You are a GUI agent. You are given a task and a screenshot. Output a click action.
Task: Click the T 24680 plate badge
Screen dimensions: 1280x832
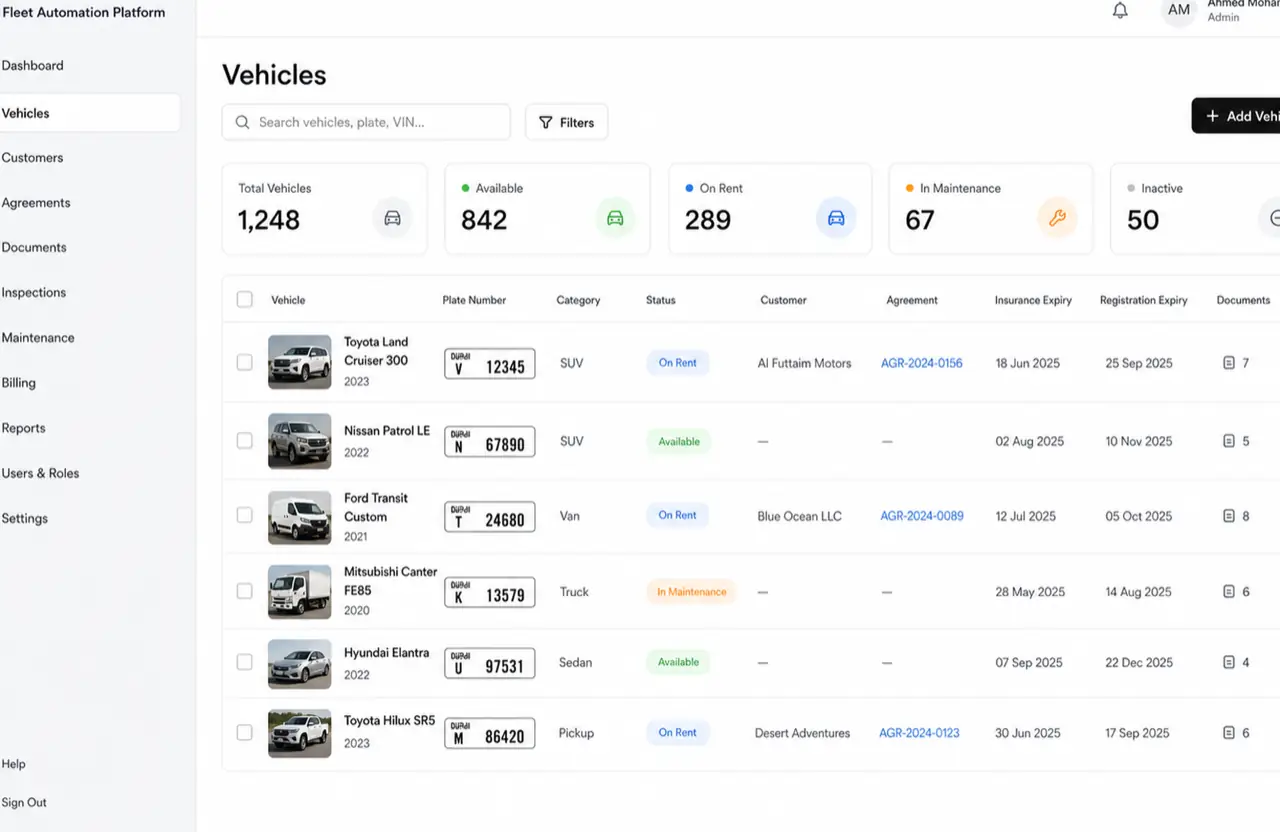pyautogui.click(x=490, y=517)
